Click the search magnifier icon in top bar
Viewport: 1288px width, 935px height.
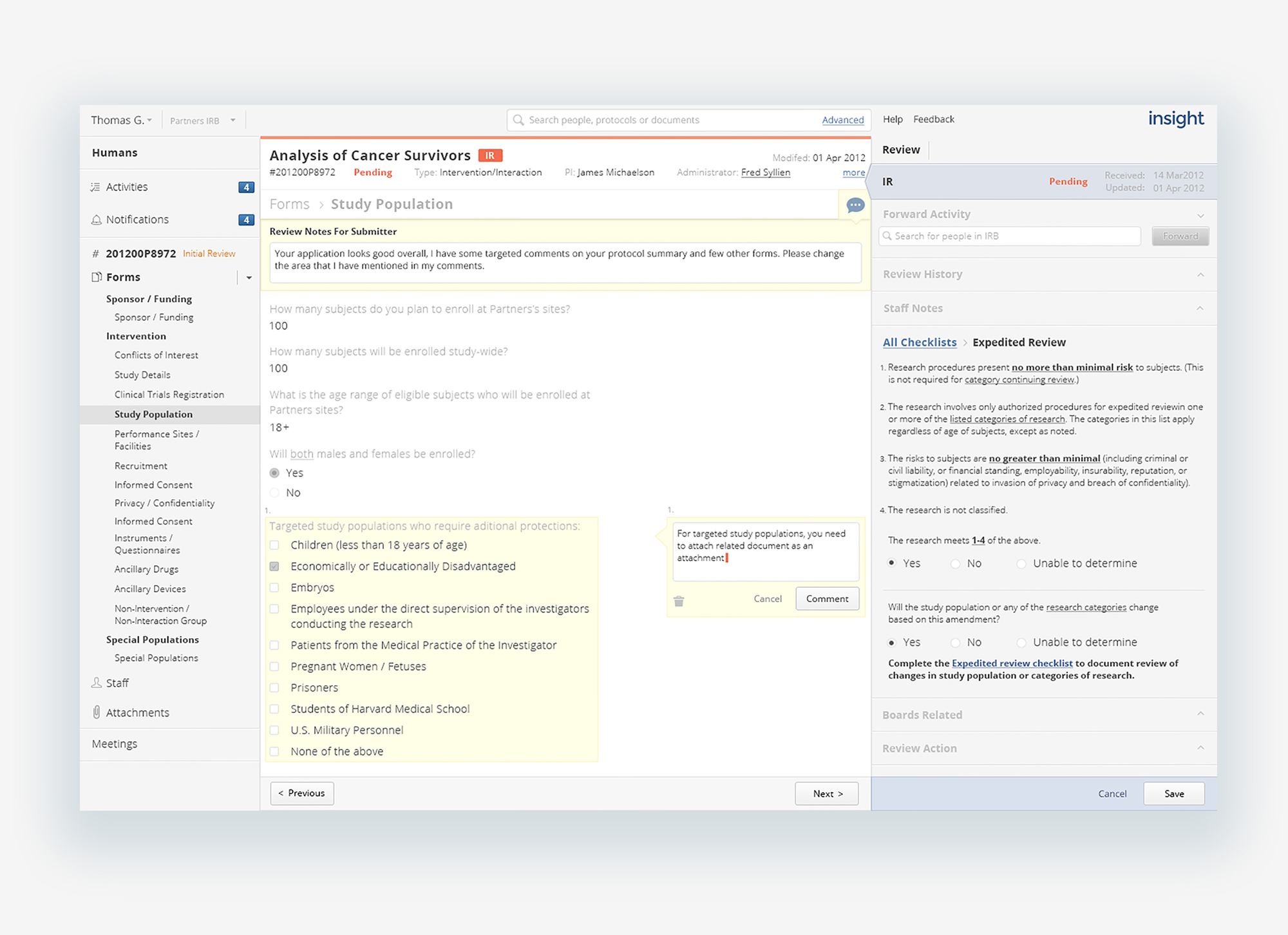tap(518, 120)
